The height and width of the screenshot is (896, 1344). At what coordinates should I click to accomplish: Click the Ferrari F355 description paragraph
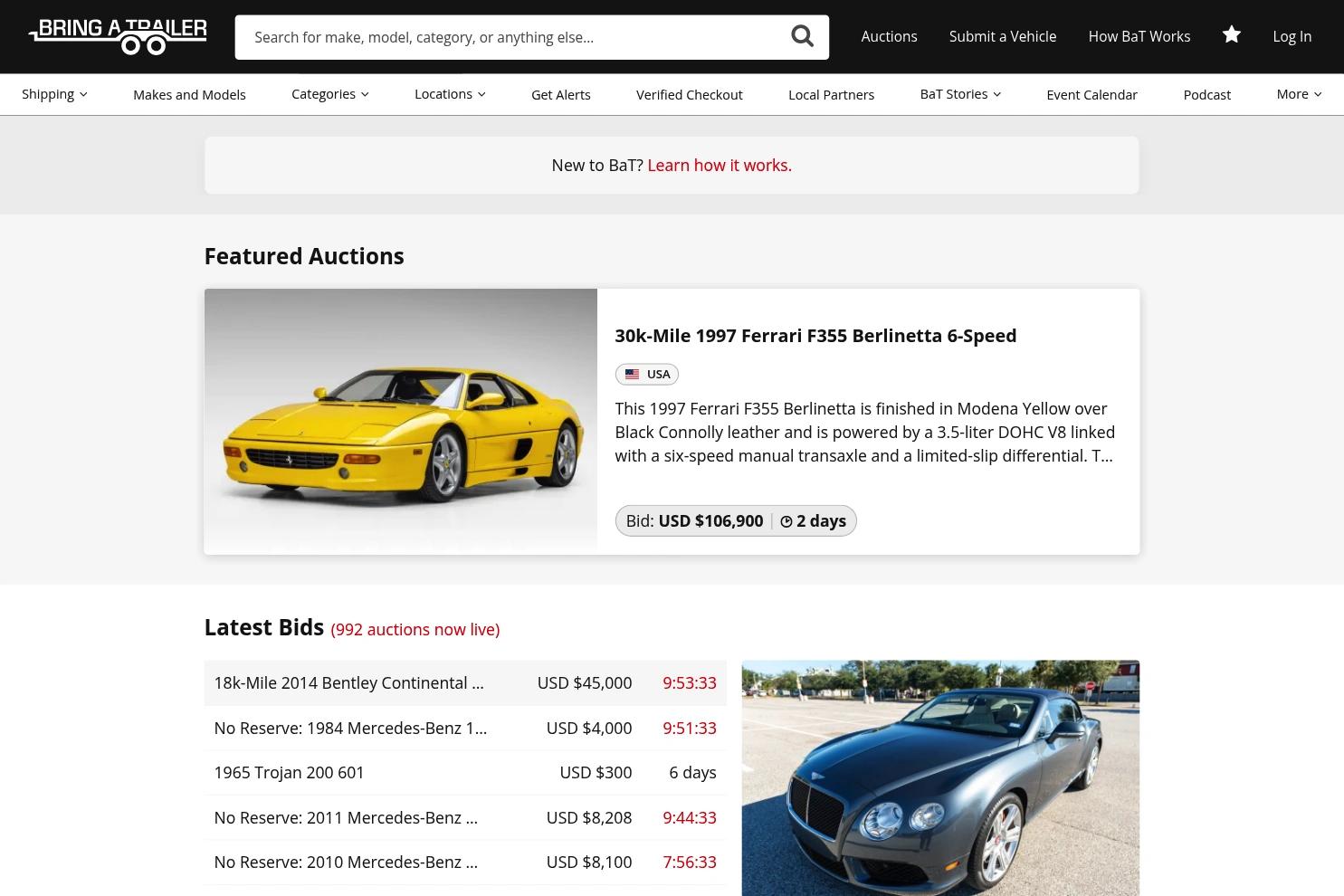(864, 433)
